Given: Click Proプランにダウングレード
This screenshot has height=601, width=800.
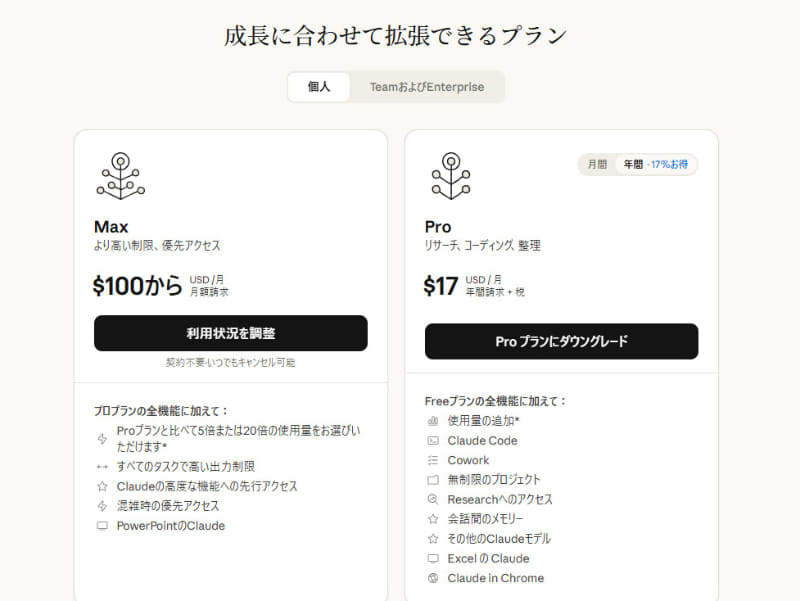Looking at the screenshot, I should 562,341.
